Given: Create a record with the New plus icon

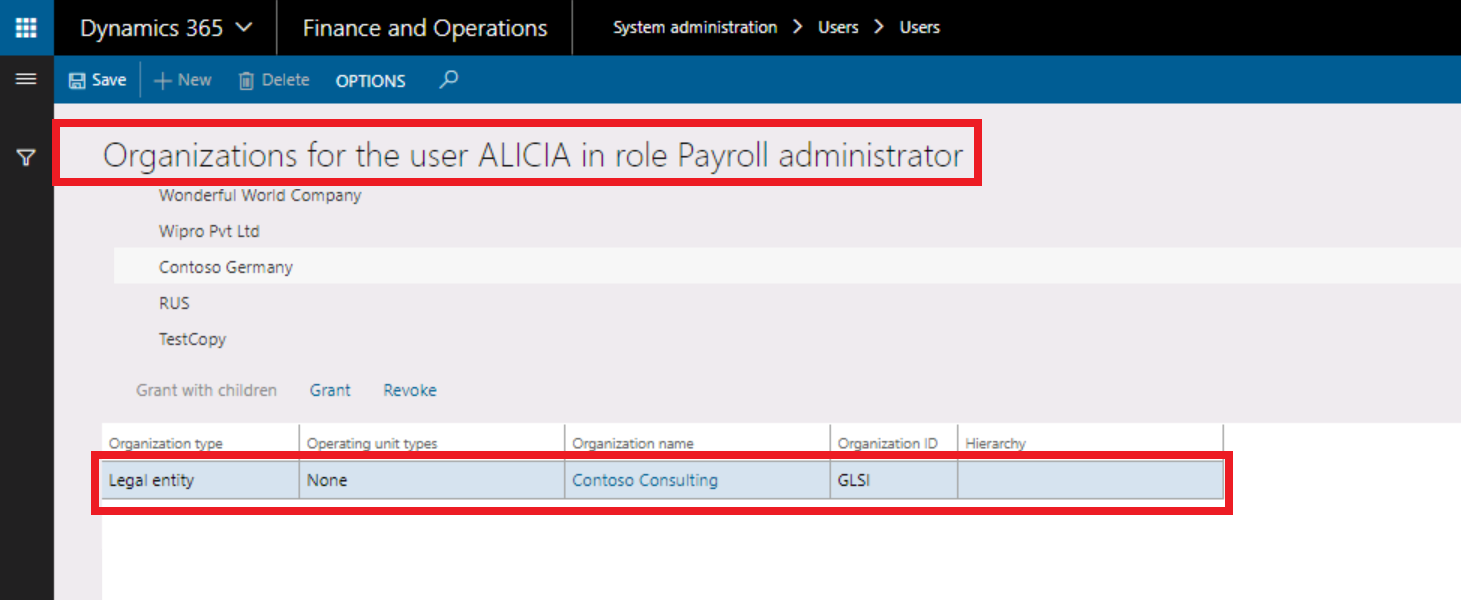Looking at the screenshot, I should [x=182, y=79].
